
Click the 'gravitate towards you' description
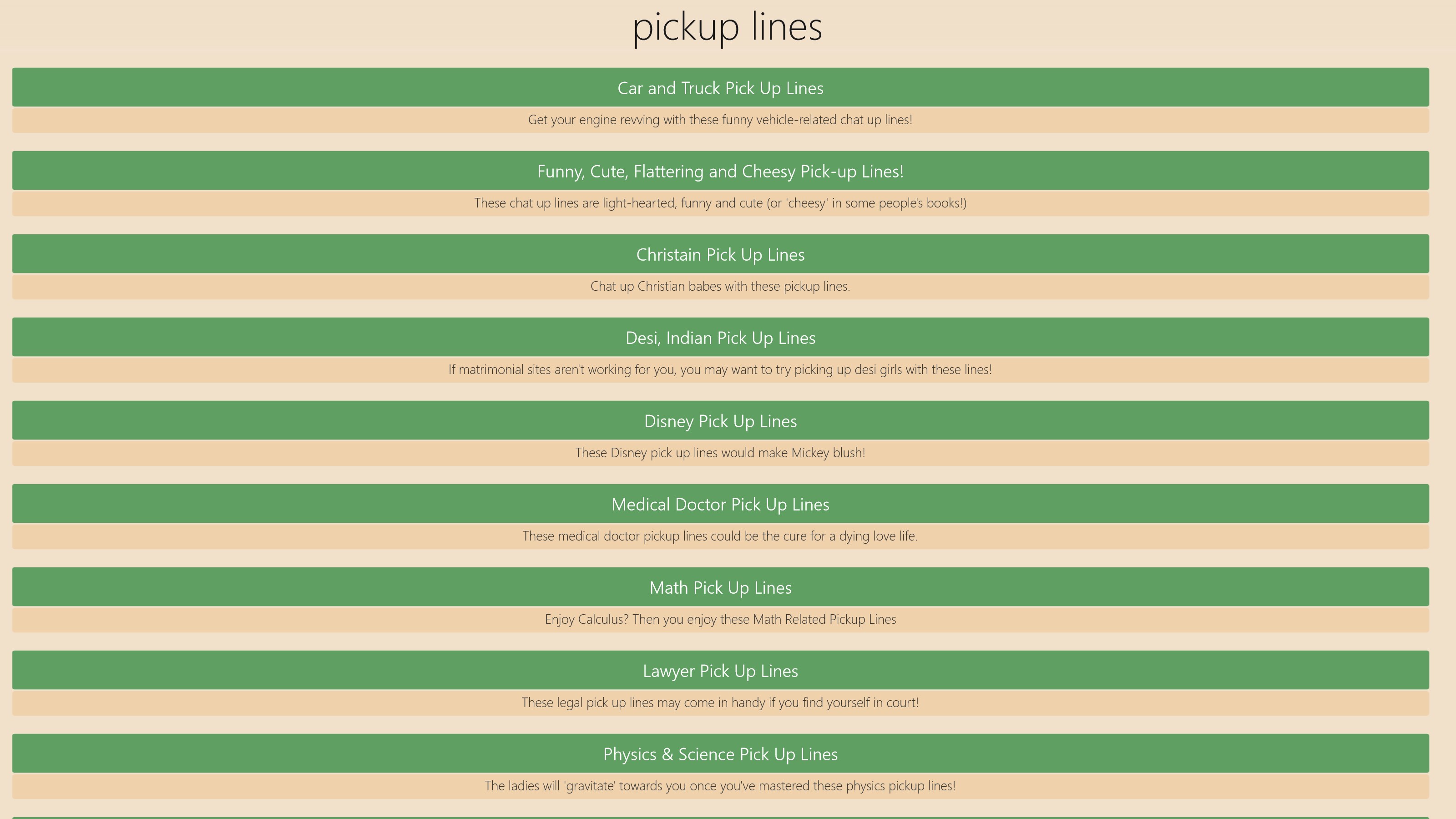click(720, 786)
